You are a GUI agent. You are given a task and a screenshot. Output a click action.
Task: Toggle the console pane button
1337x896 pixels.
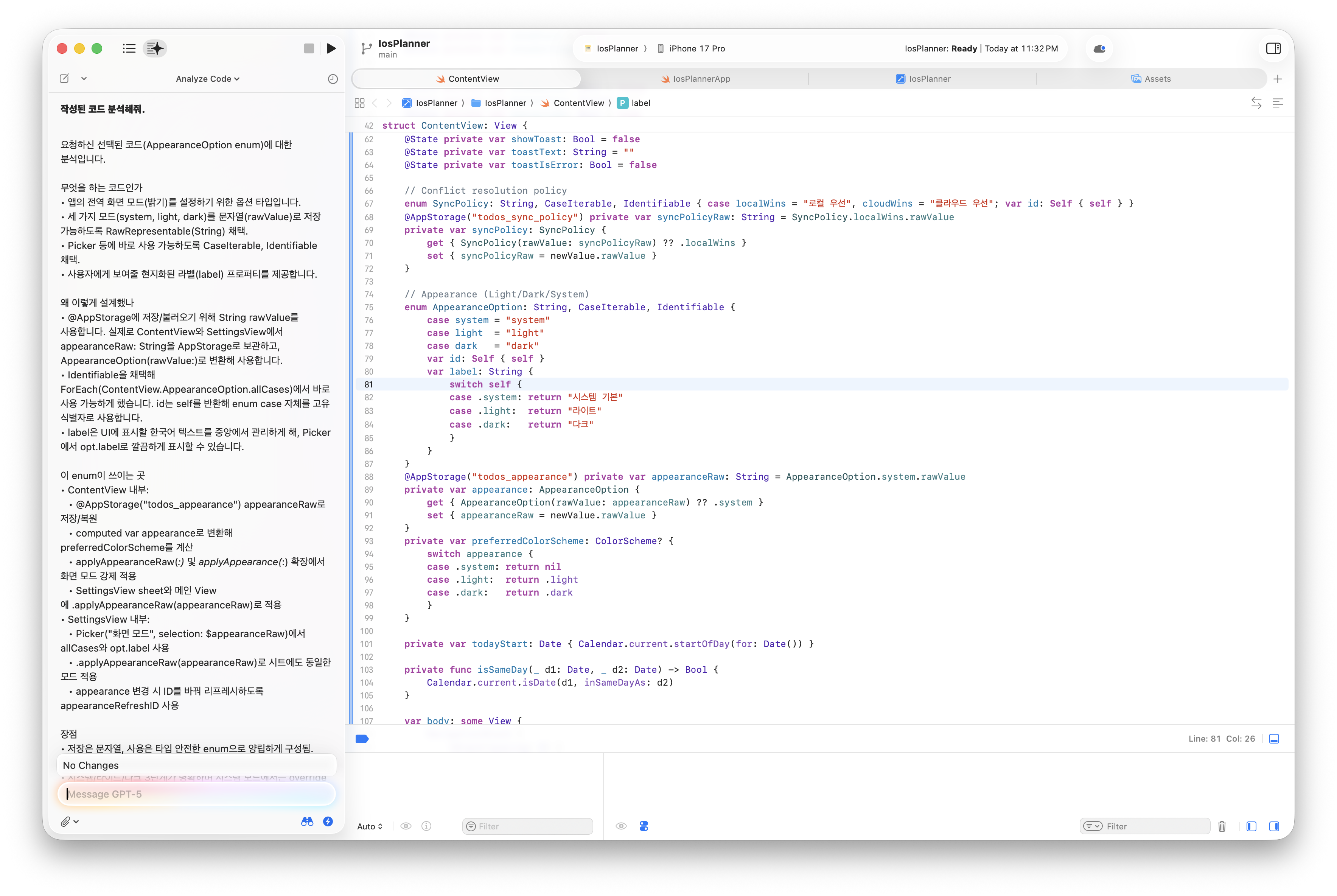point(1273,826)
